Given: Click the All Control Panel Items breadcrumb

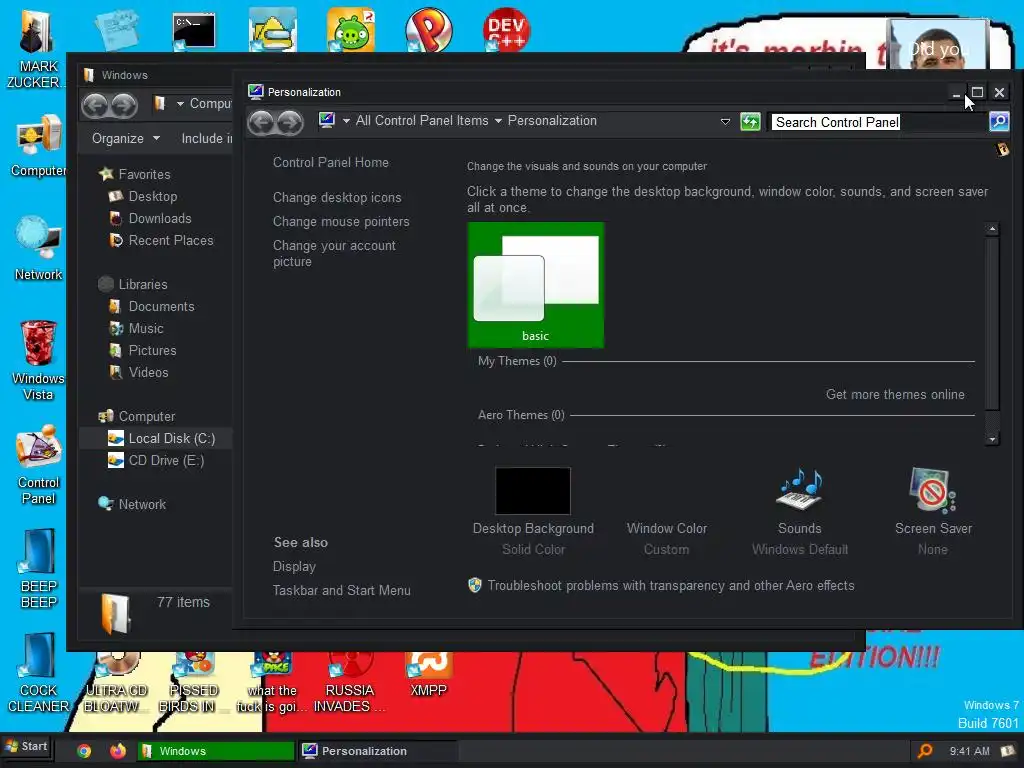Looking at the screenshot, I should coord(422,121).
